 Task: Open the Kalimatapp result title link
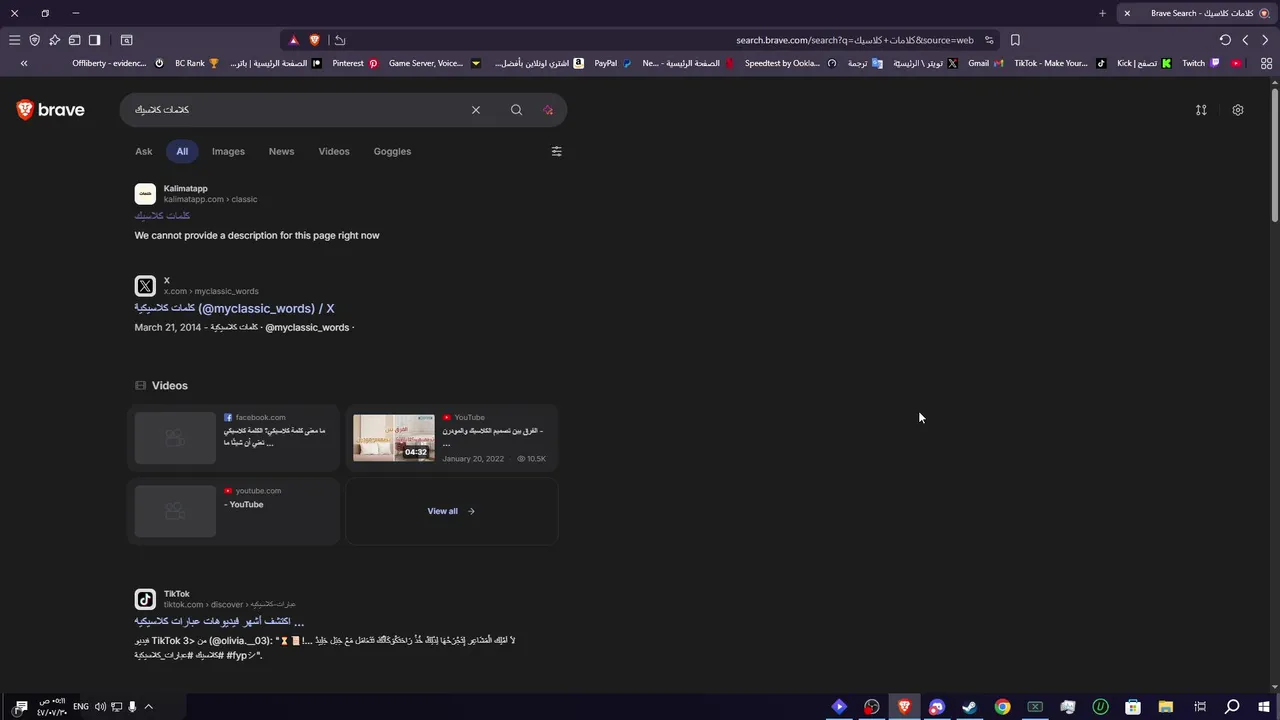click(x=162, y=216)
